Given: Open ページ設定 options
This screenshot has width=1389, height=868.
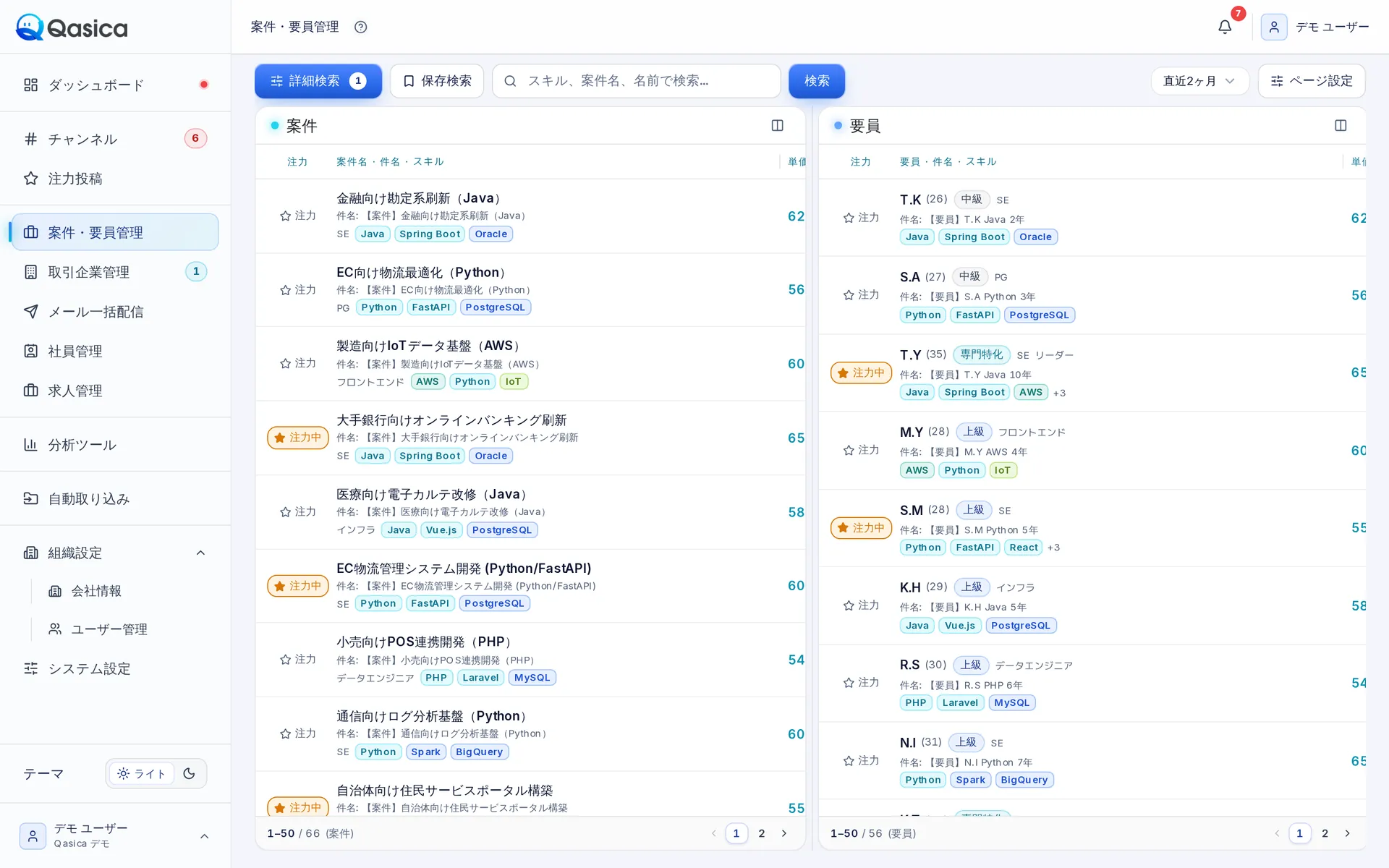Looking at the screenshot, I should [1312, 81].
